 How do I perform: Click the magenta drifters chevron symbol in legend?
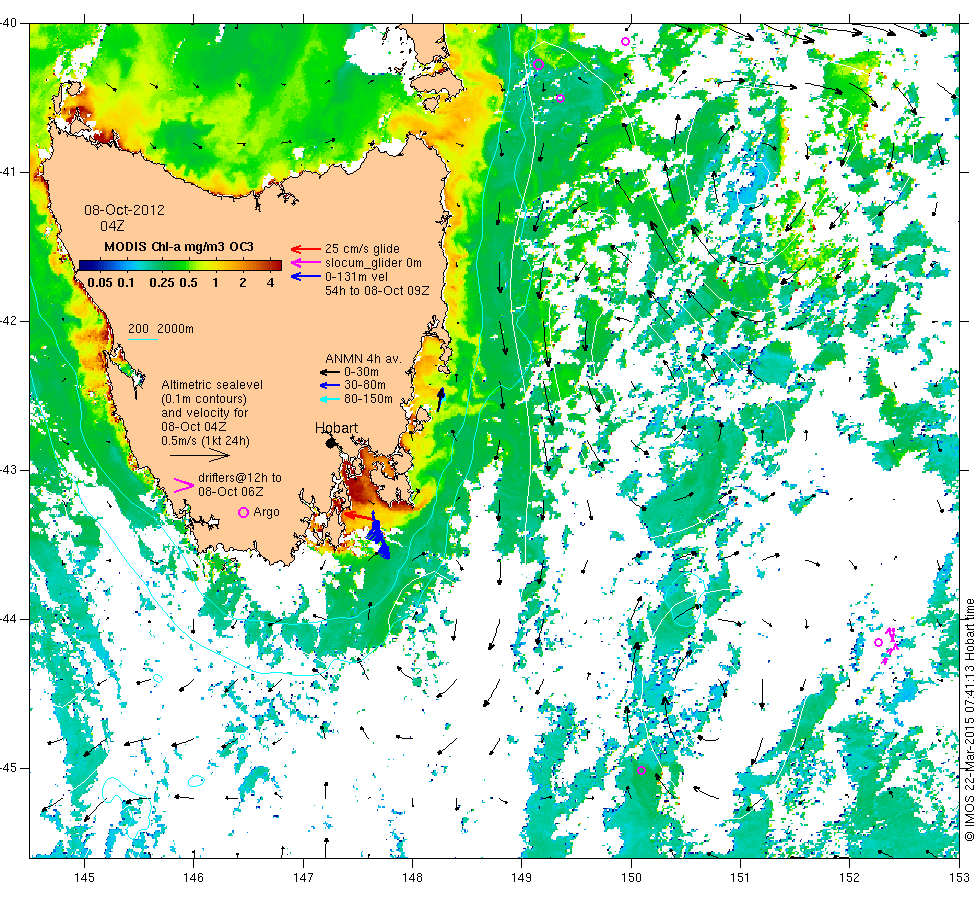point(184,485)
